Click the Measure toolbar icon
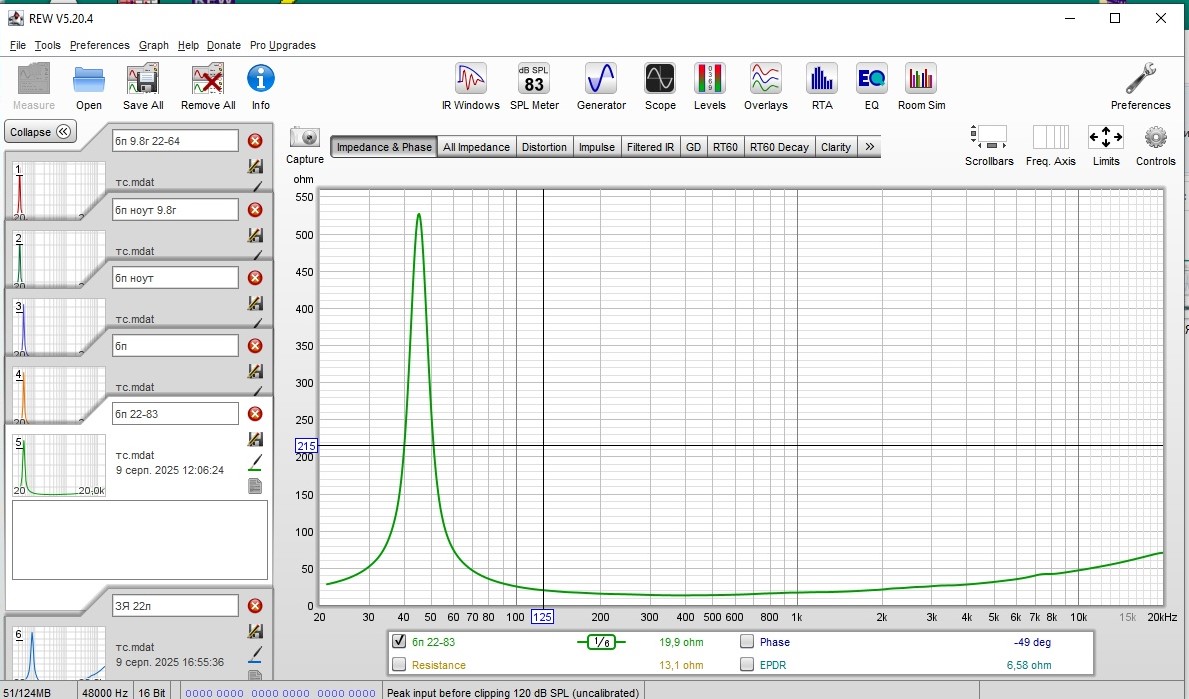 pos(33,80)
